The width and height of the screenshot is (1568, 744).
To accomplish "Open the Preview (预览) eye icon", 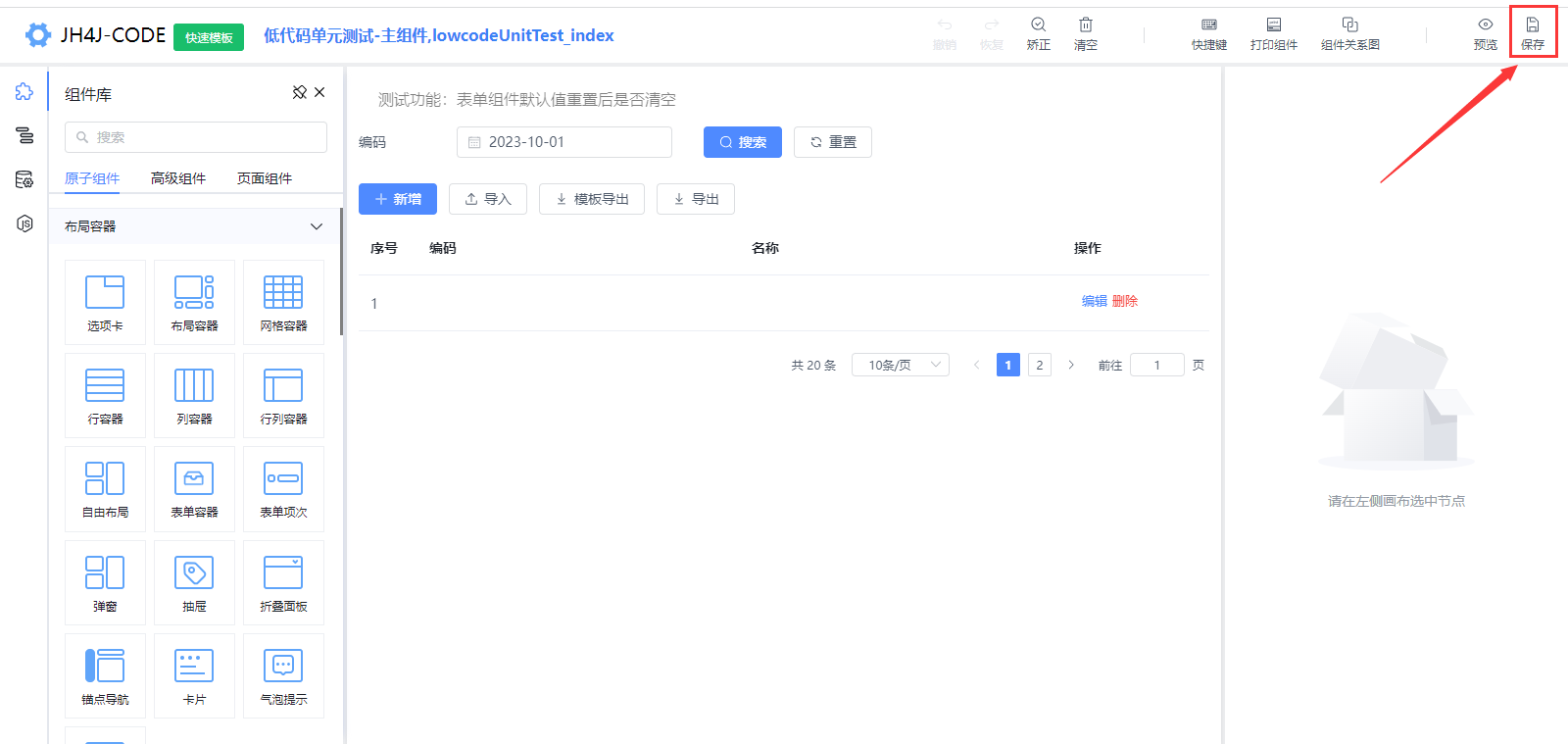I will pyautogui.click(x=1486, y=33).
